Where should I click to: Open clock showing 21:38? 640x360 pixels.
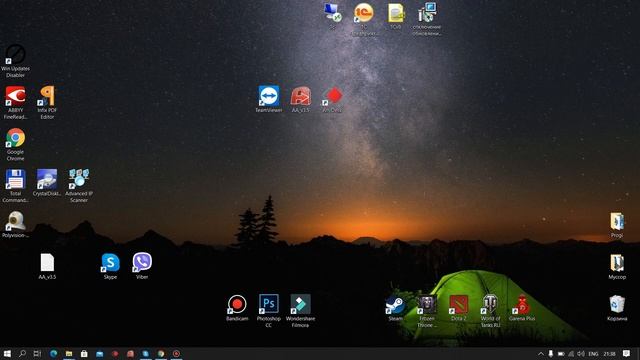[x=609, y=354]
